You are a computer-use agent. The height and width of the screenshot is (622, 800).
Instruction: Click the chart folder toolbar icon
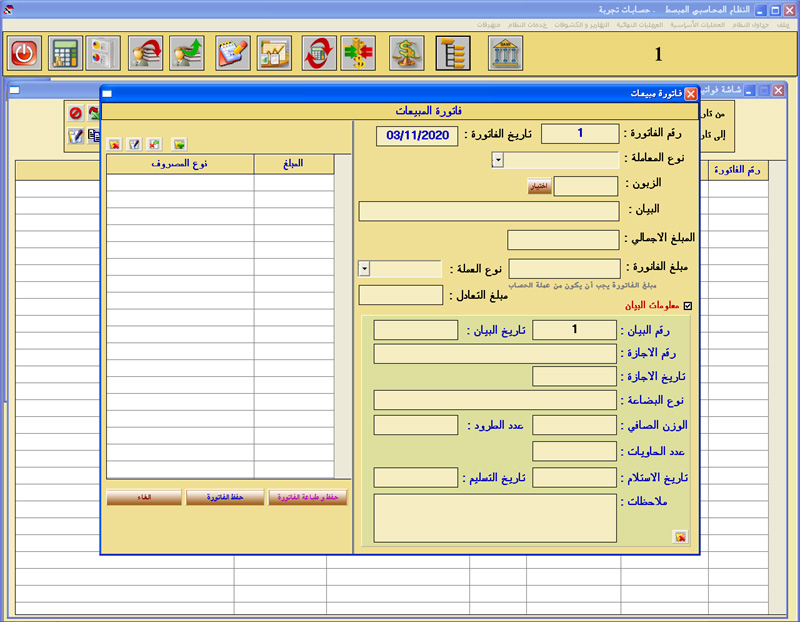pyautogui.click(x=273, y=52)
